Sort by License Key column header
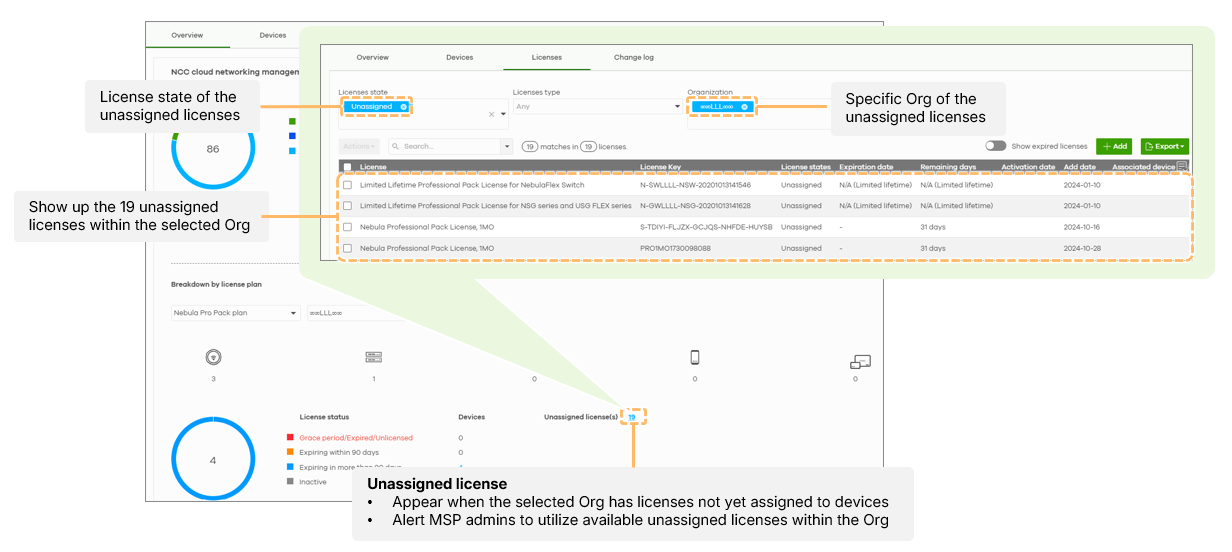The width and height of the screenshot is (1232, 552). click(x=660, y=167)
